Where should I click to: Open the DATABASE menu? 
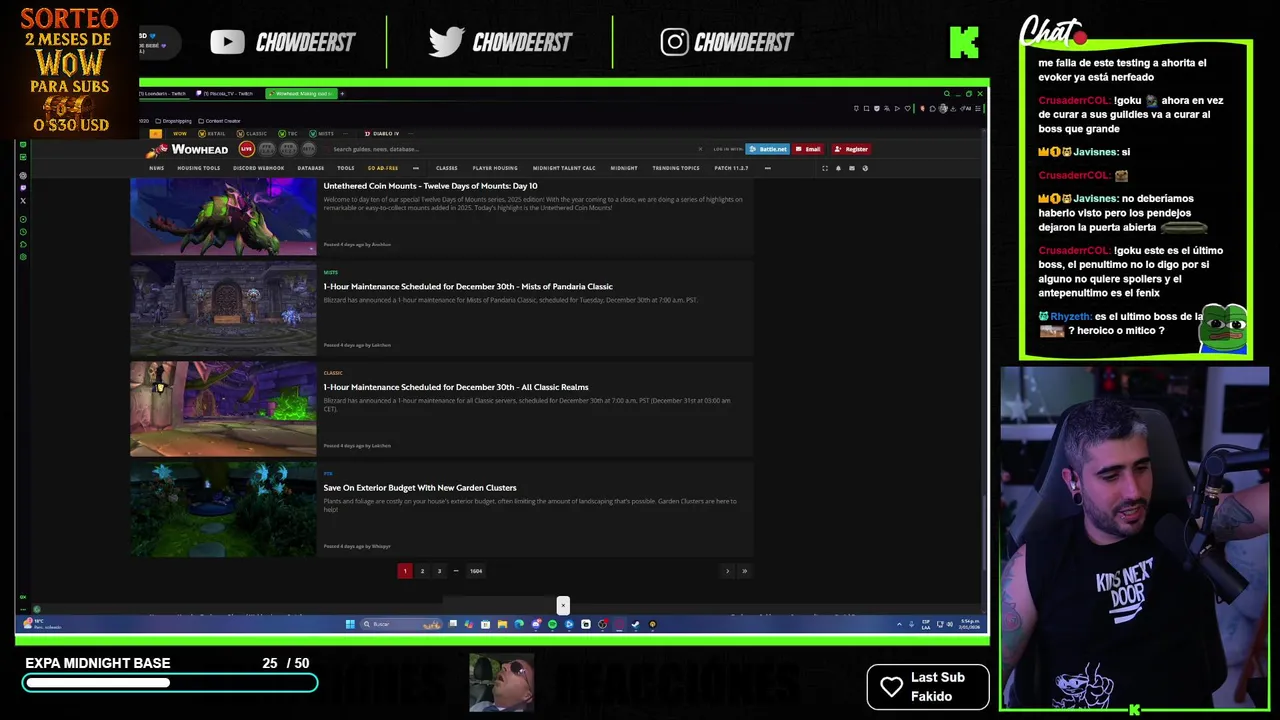point(310,168)
